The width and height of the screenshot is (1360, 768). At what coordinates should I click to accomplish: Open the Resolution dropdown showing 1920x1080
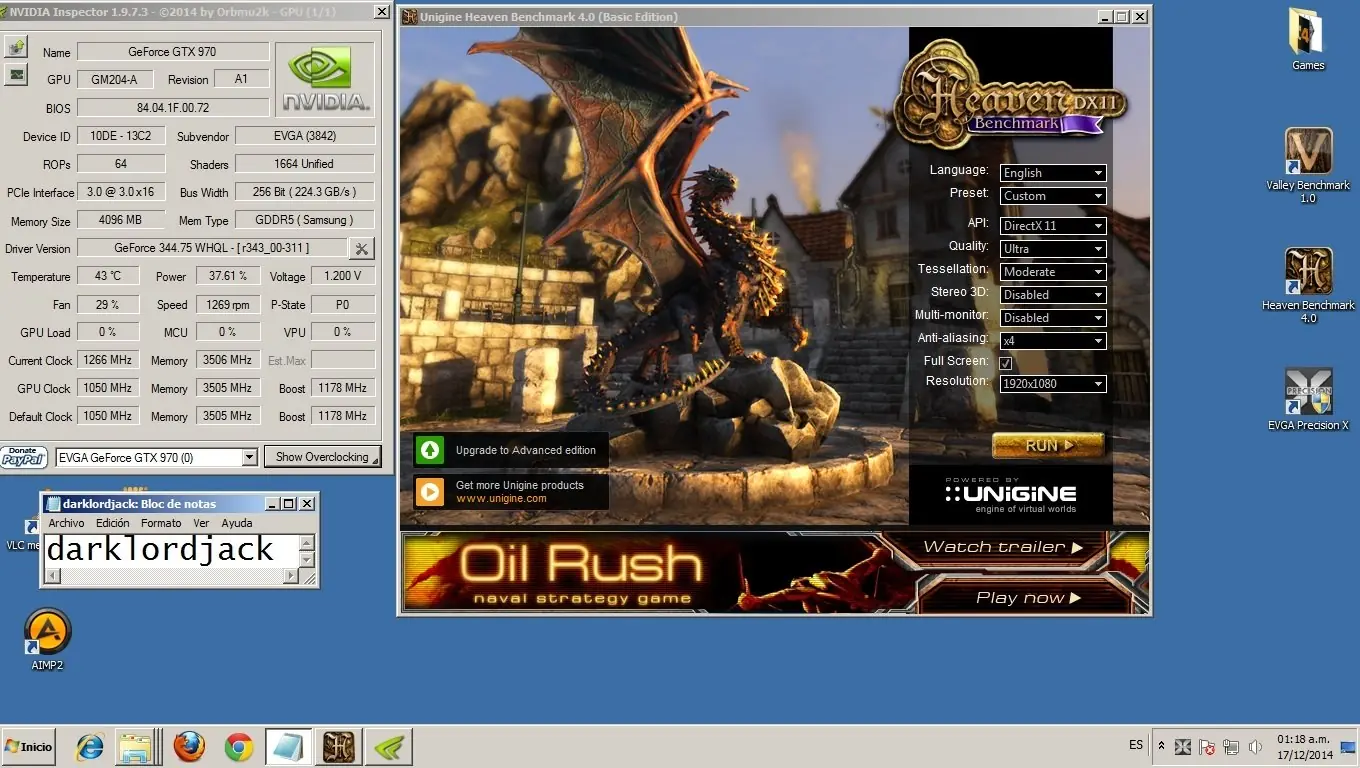[x=1053, y=383]
